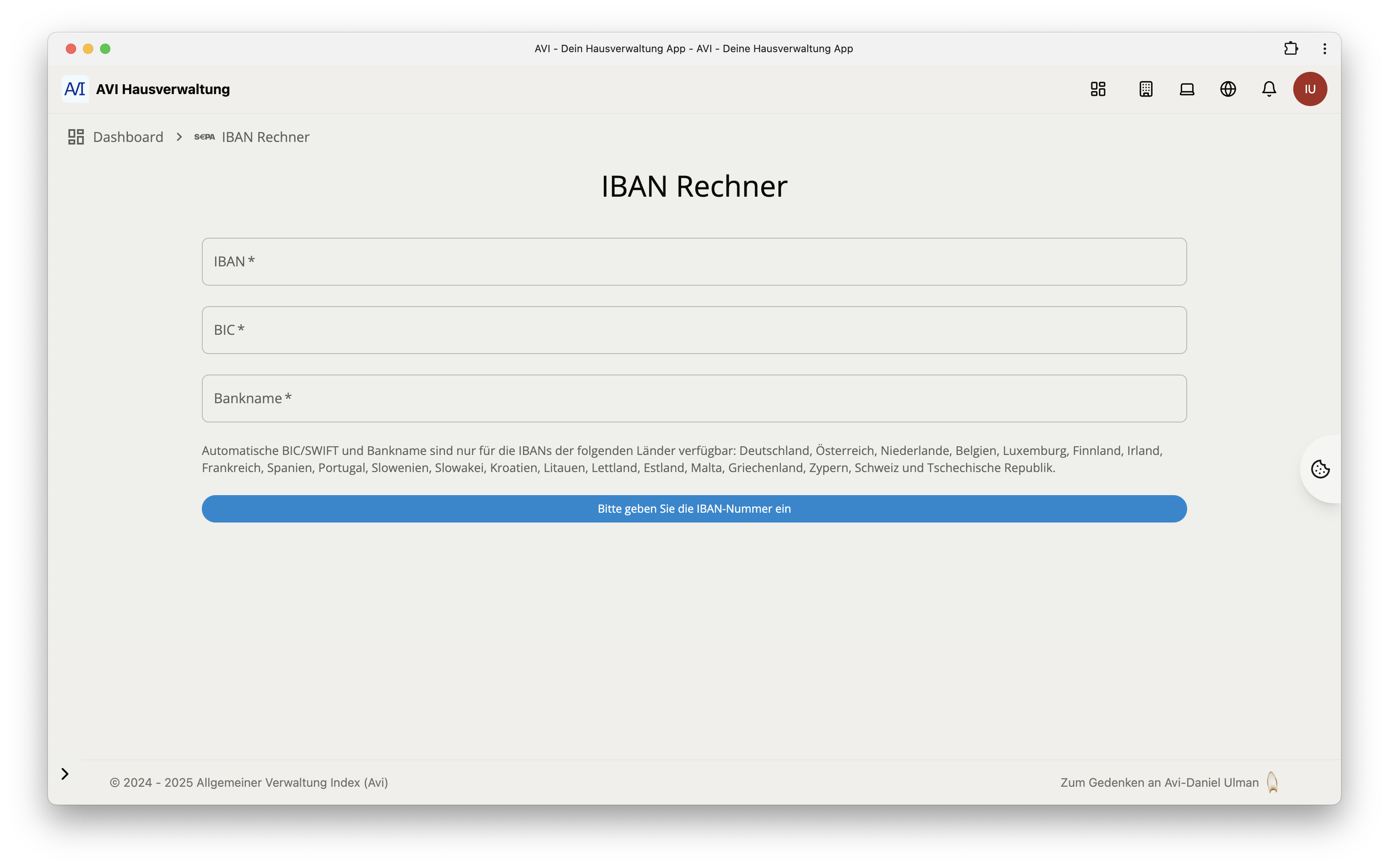
Task: Click the laptop device icon
Action: [1186, 89]
